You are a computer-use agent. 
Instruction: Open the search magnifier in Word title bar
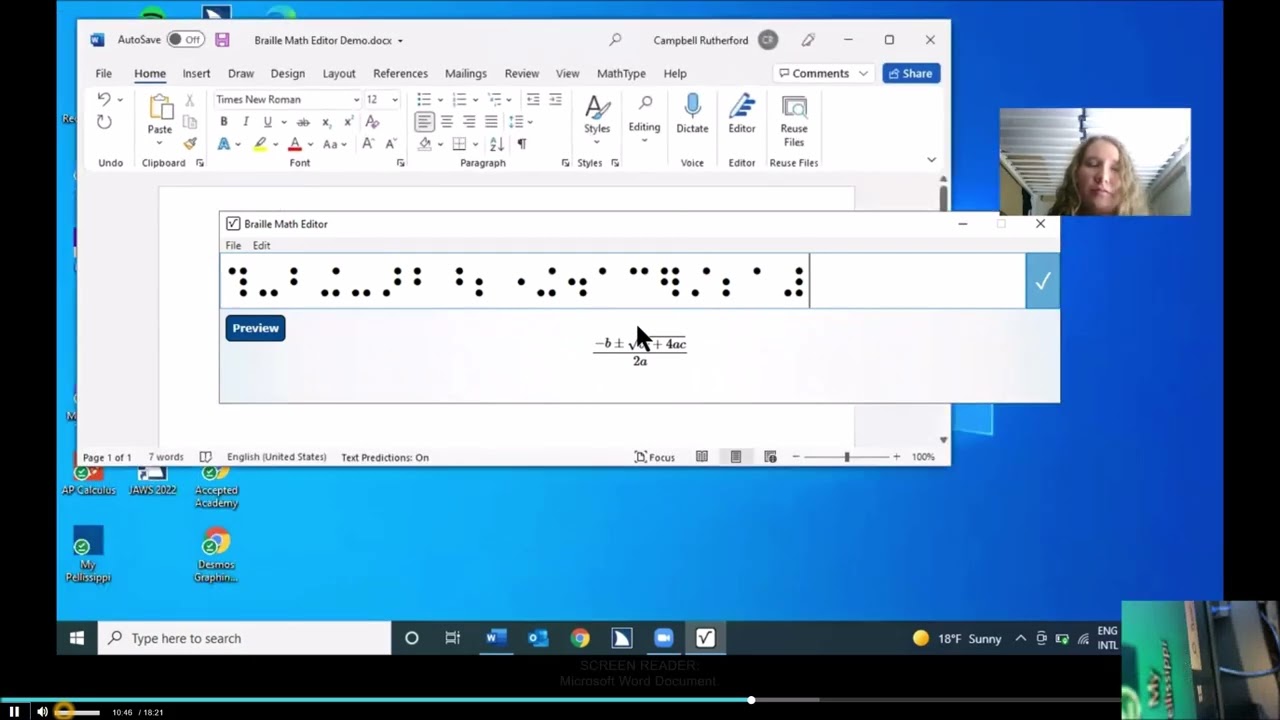point(615,40)
